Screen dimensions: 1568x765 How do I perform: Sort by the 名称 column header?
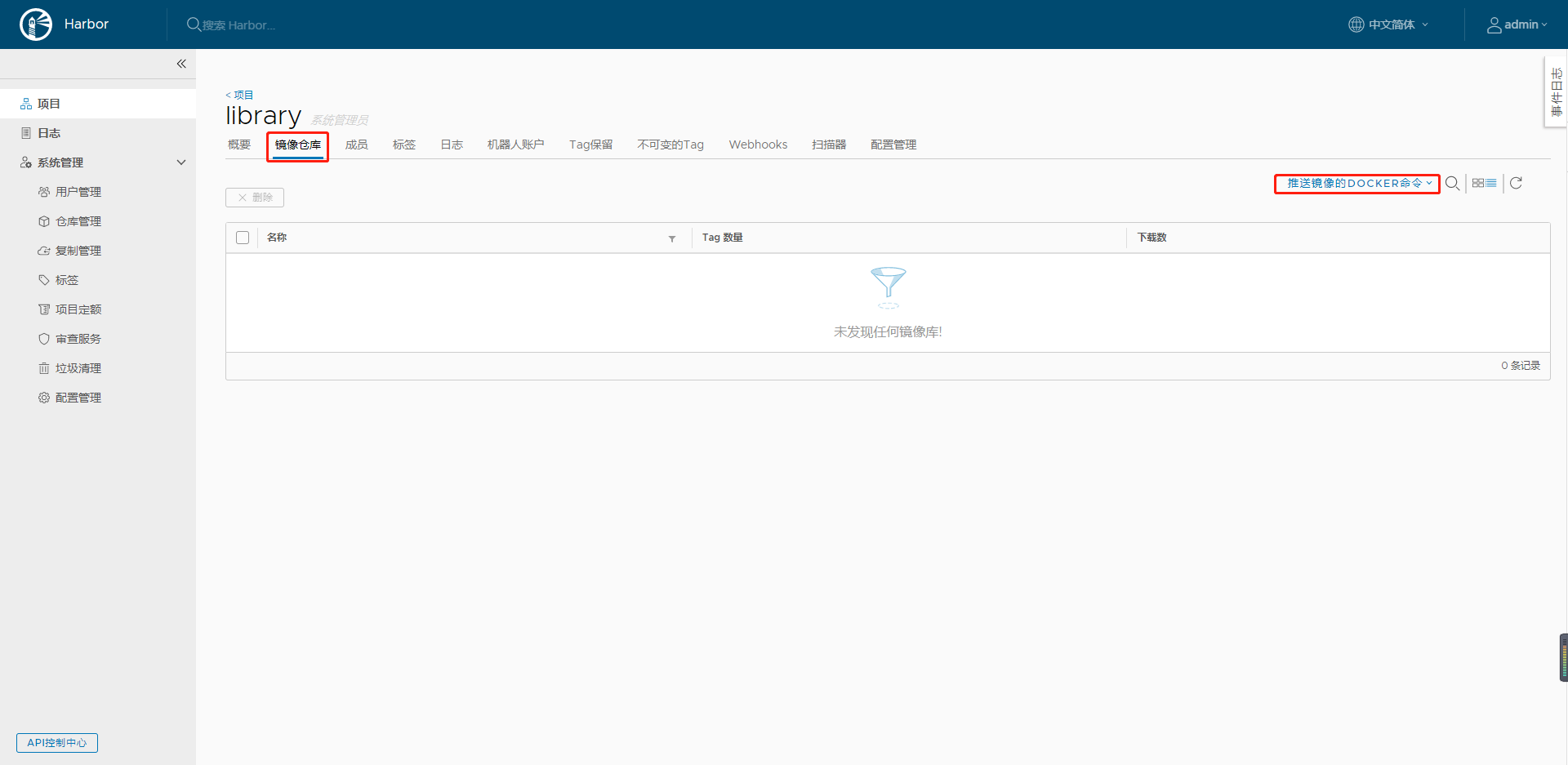[x=277, y=238]
